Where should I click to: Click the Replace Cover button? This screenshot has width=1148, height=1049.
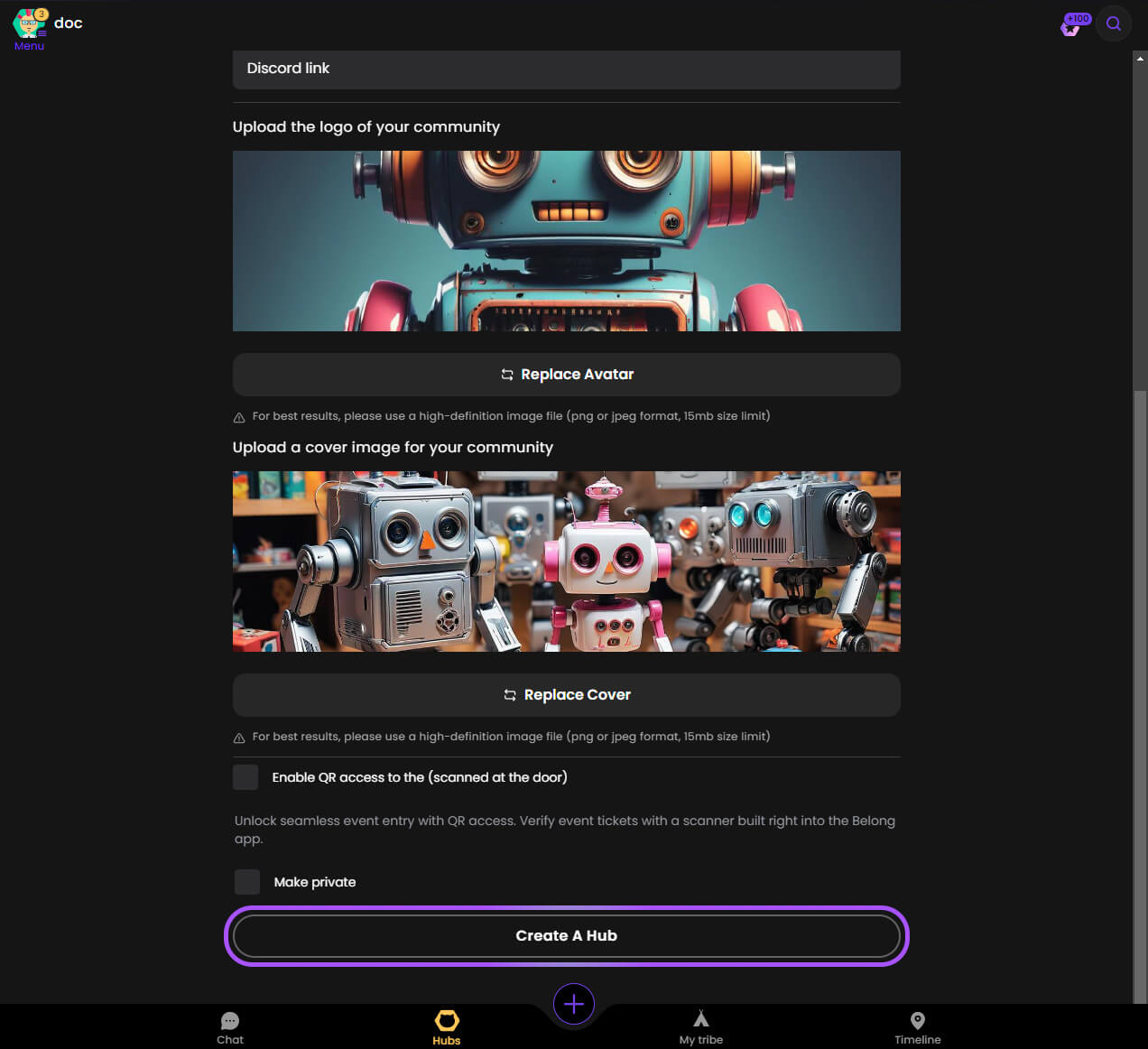[x=567, y=695]
